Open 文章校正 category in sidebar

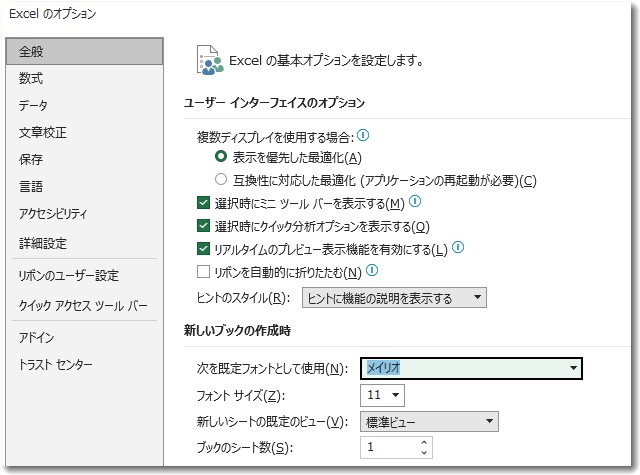tap(84, 132)
